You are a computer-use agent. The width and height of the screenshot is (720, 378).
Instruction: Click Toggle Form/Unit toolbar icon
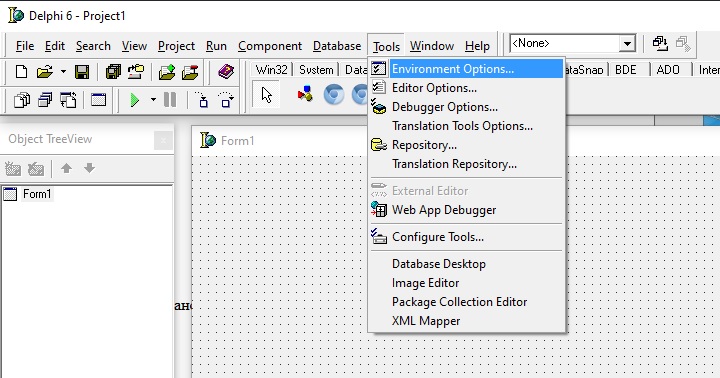[x=68, y=100]
